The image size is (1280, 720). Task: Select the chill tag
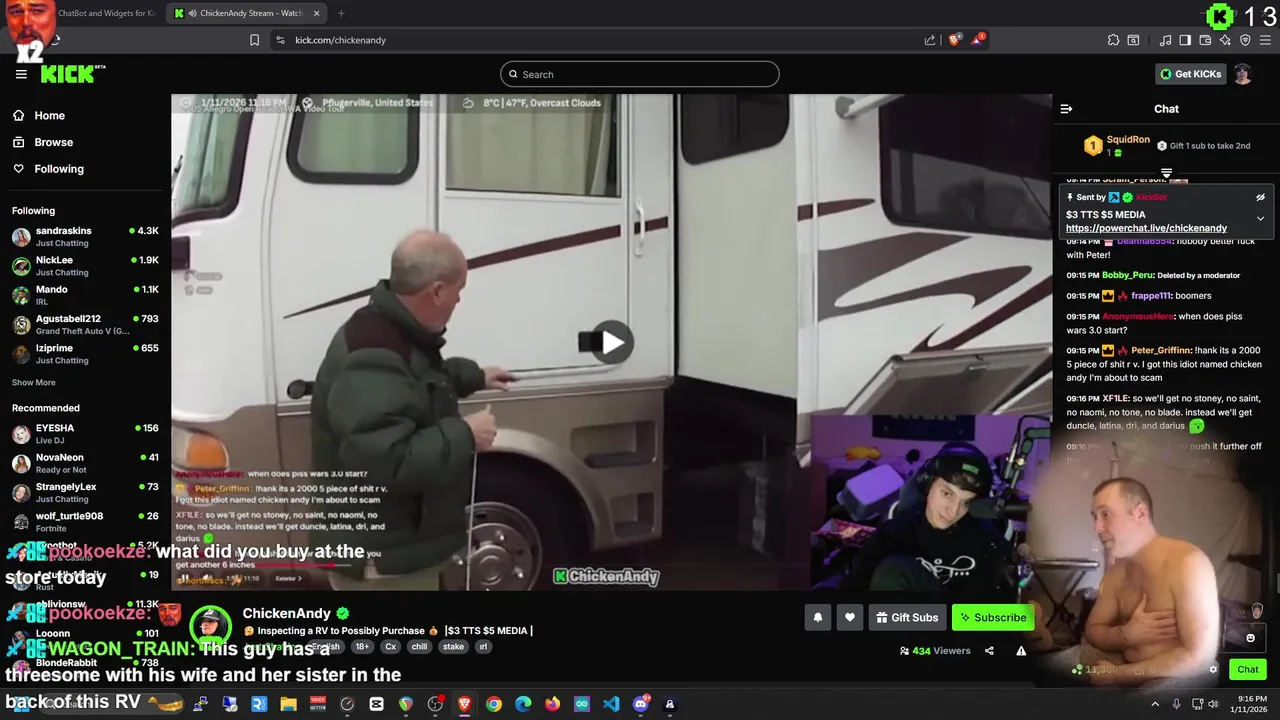pos(419,647)
